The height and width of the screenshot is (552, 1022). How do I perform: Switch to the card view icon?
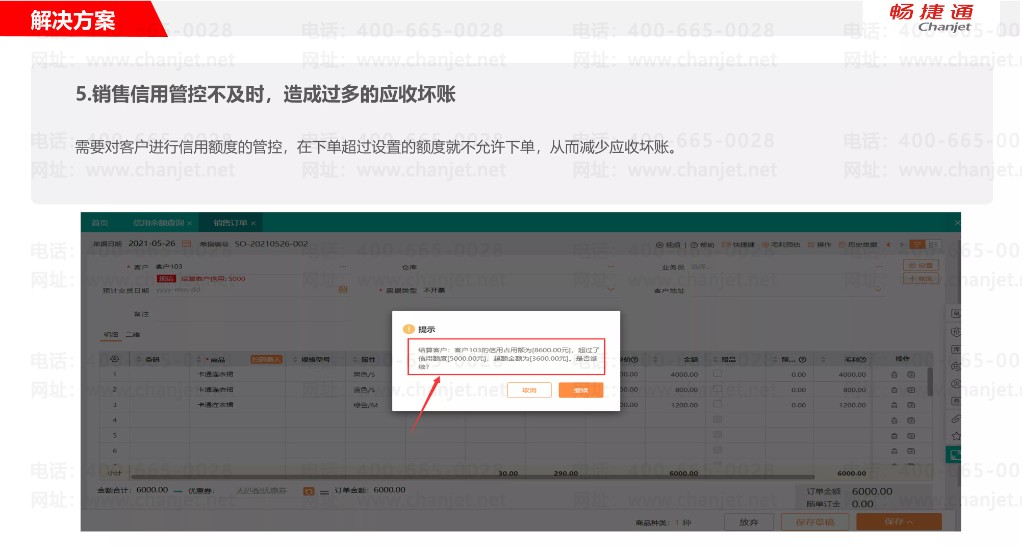tap(933, 244)
